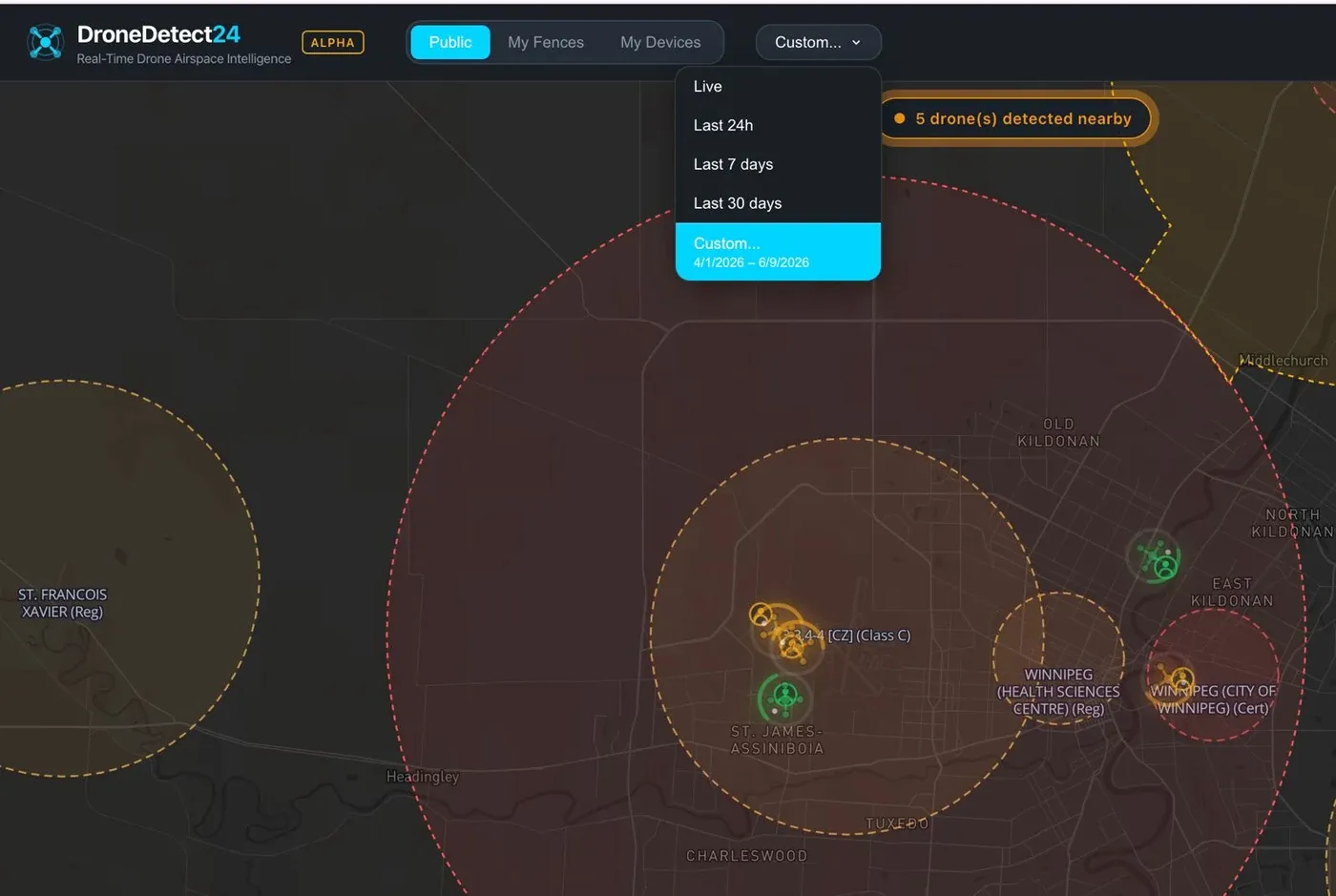Click the WINNIPEG (CITY OF WINNIPEG) (Cert) label
1336x896 pixels.
[x=1214, y=699]
